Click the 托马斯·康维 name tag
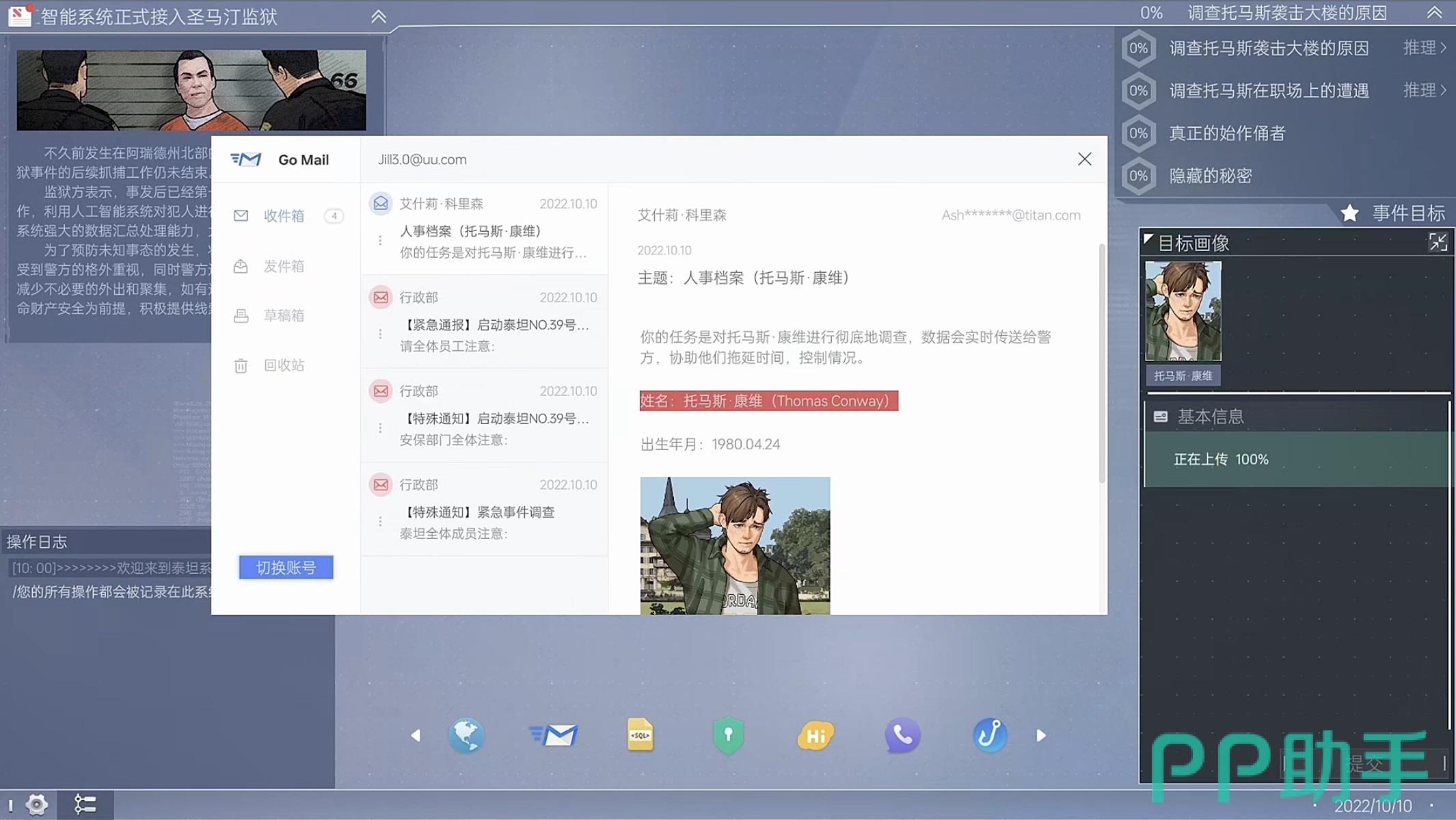The width and height of the screenshot is (1456, 820). 1183,375
